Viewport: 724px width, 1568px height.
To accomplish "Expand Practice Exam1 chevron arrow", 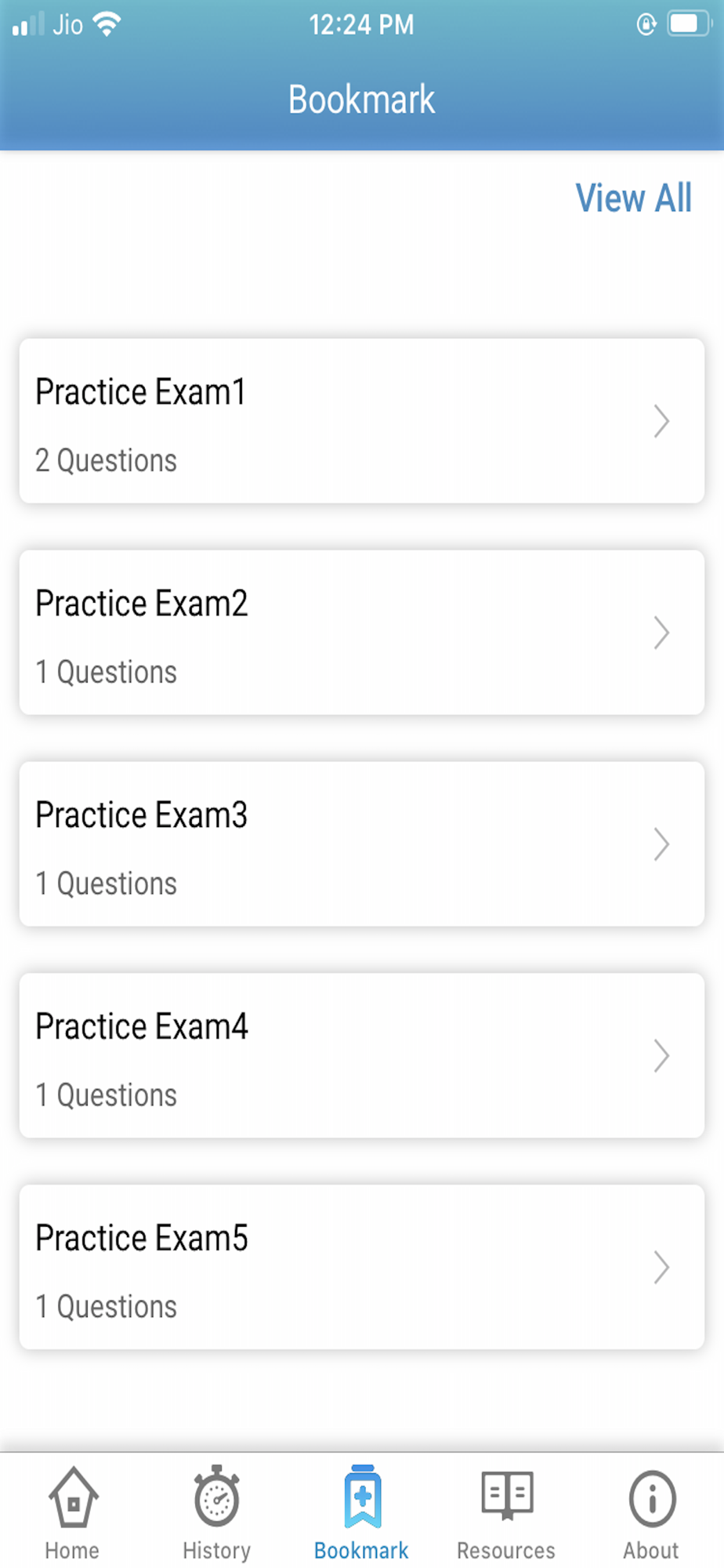I will coord(662,421).
